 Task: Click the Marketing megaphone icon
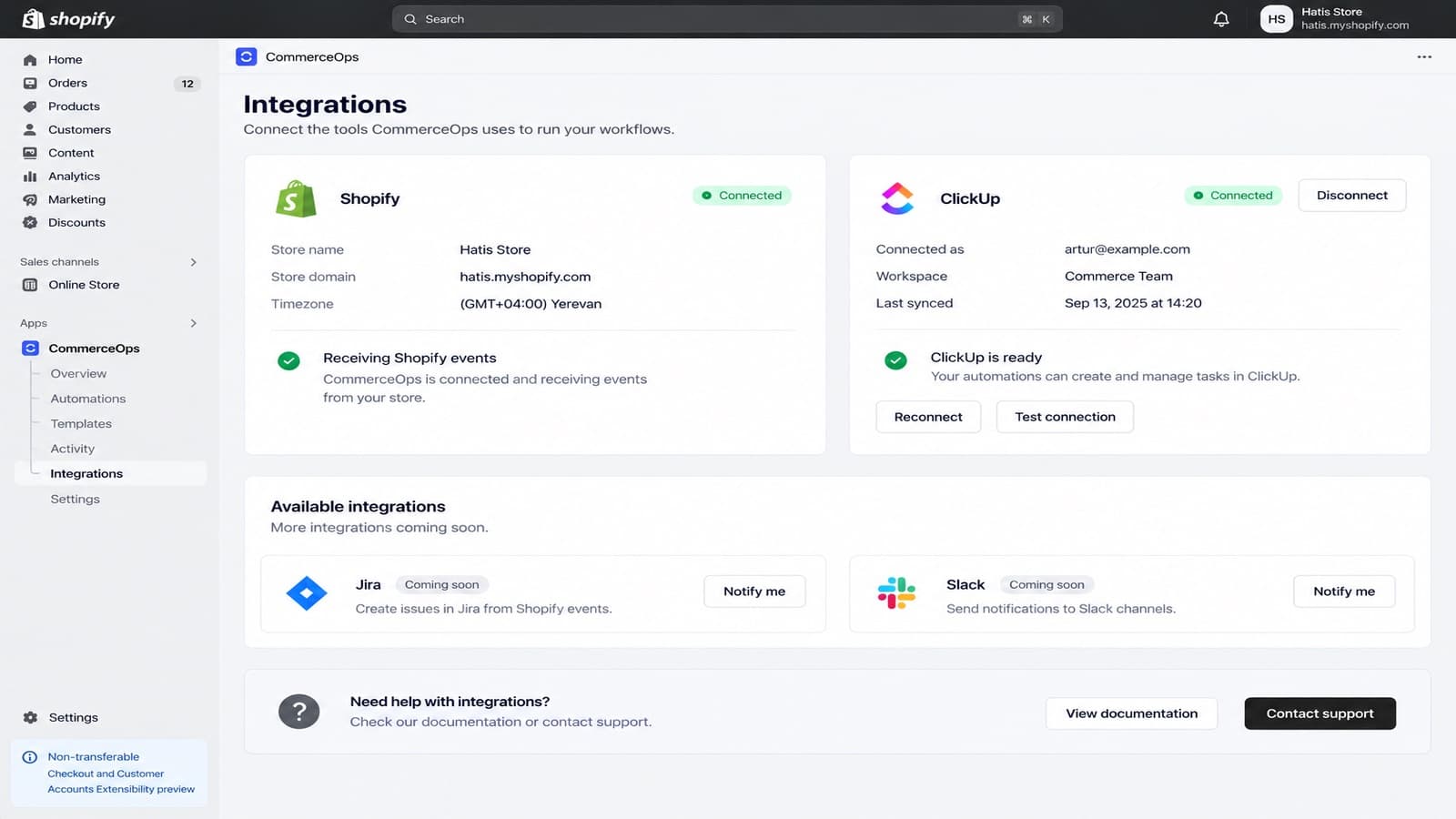pos(30,199)
